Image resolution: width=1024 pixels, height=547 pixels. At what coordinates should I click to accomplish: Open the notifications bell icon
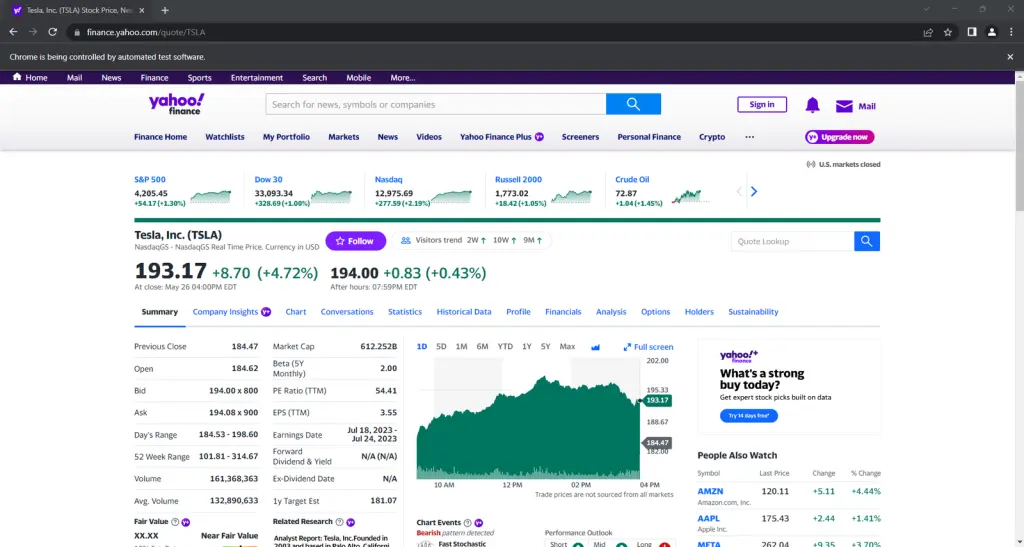[x=812, y=105]
